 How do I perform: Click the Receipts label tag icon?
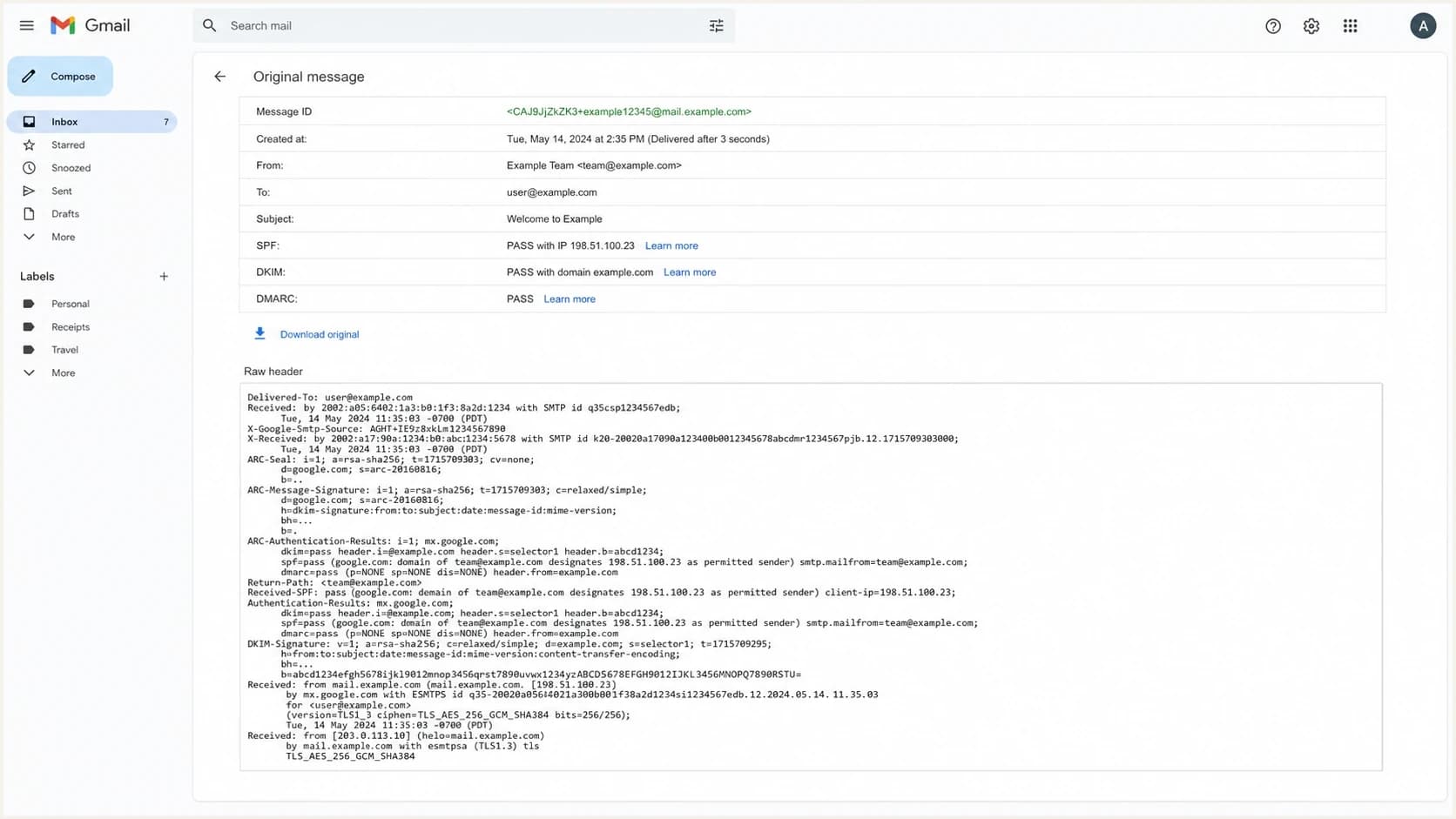coord(29,327)
